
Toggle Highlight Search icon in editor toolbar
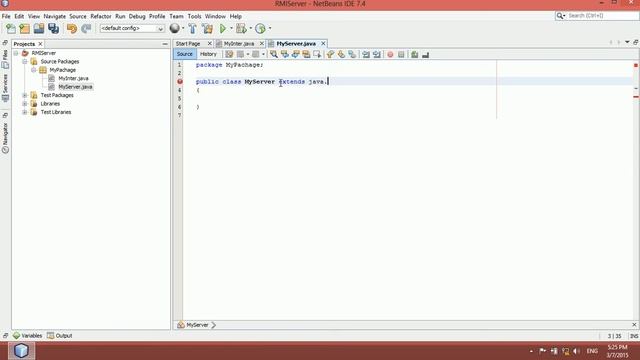click(x=306, y=54)
